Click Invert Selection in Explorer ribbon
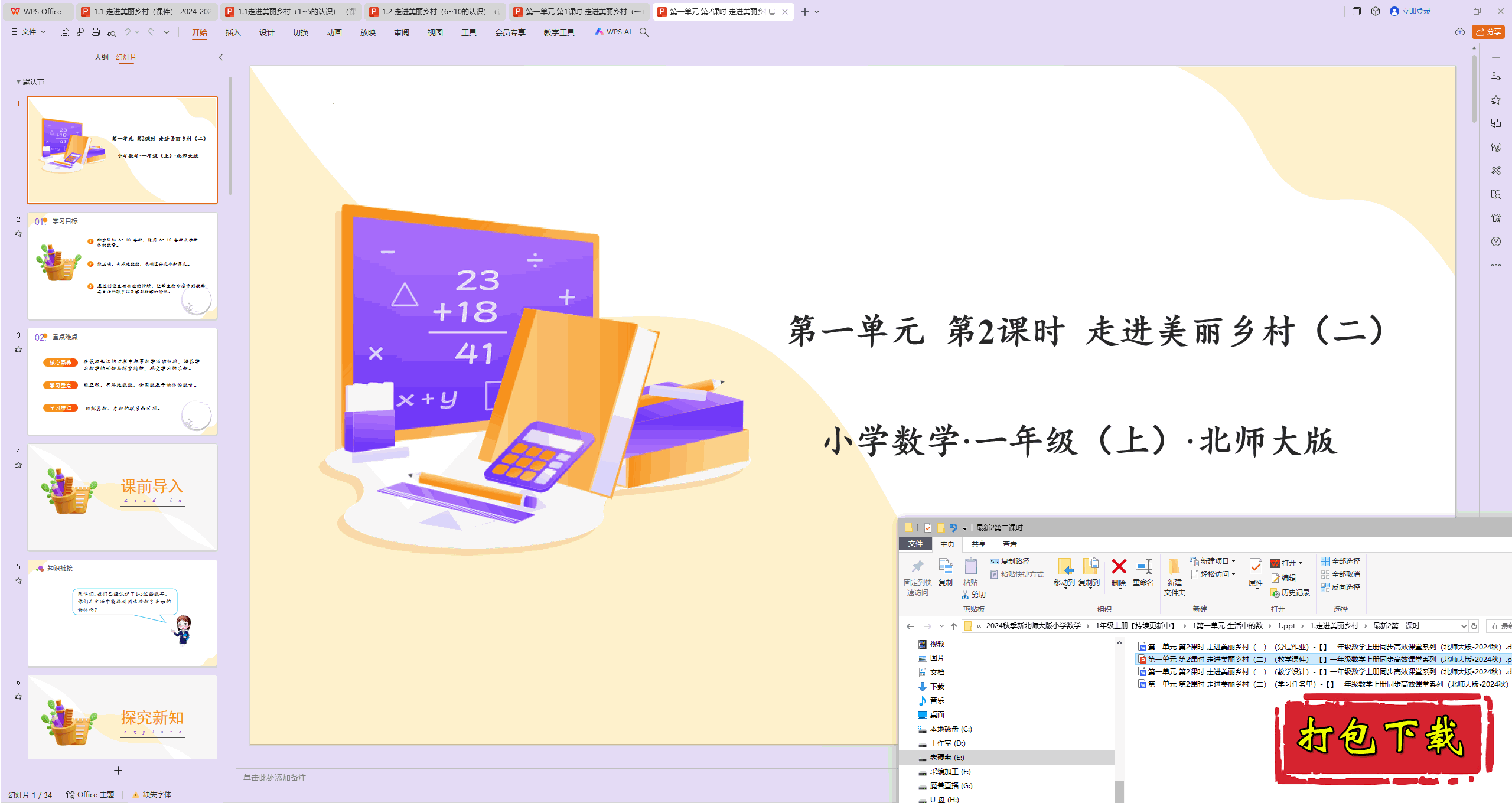The width and height of the screenshot is (1512, 803). tap(1341, 587)
